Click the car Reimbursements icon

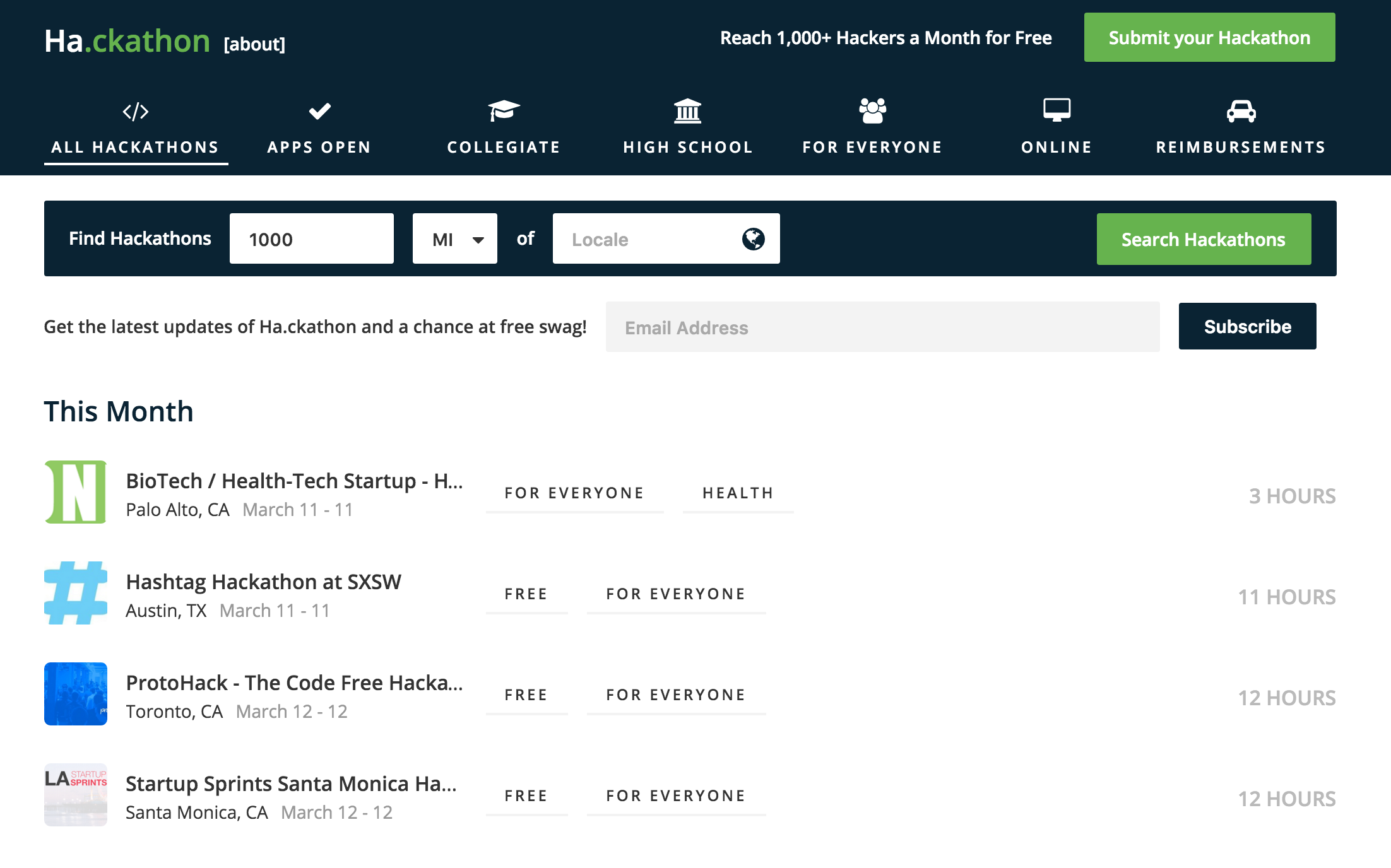coord(1241,112)
